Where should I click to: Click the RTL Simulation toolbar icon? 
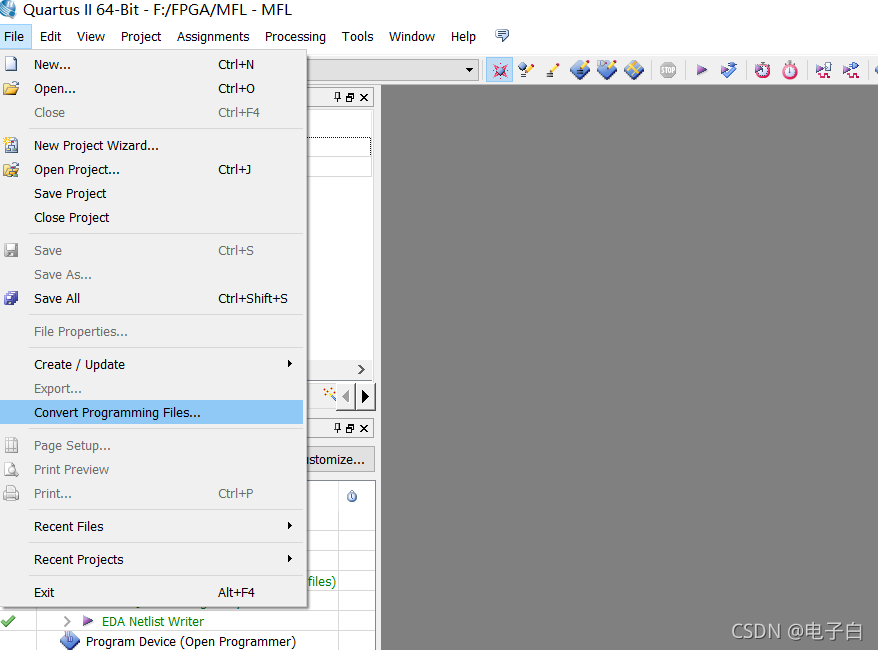pyautogui.click(x=823, y=70)
